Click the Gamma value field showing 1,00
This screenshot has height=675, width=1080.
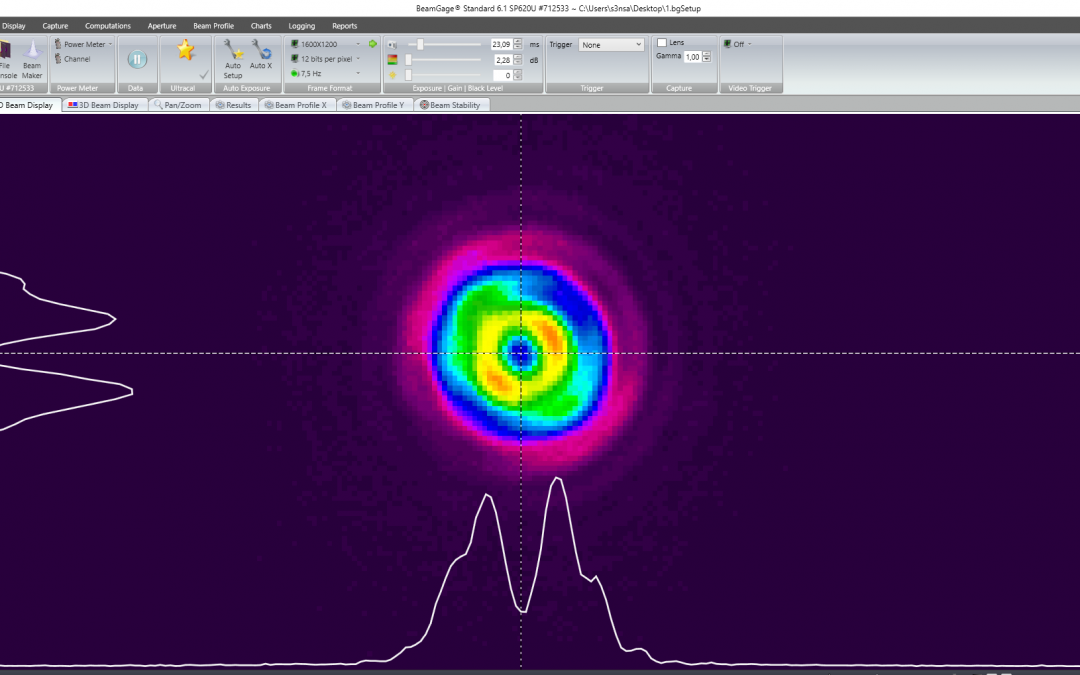(692, 57)
